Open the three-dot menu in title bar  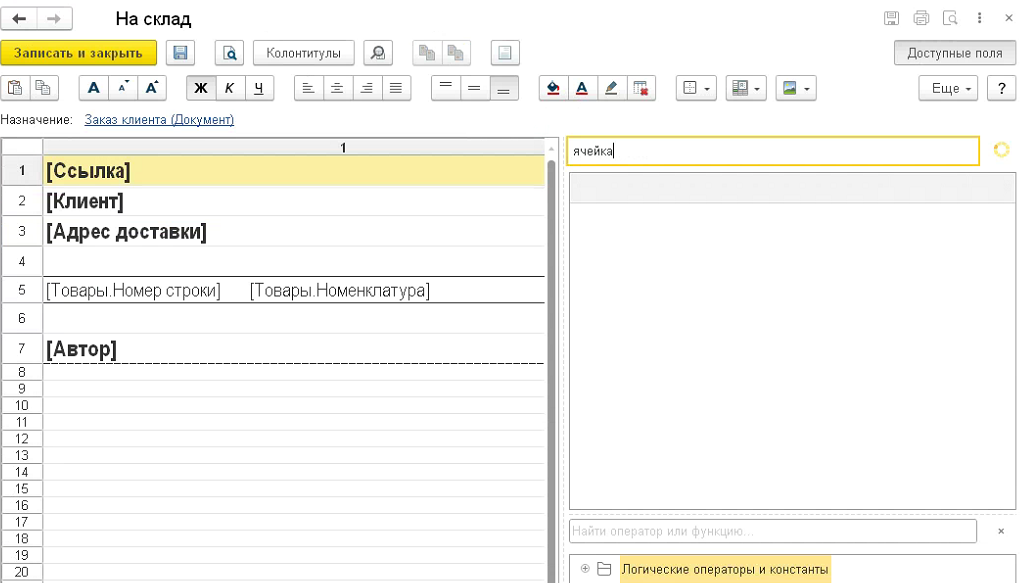tap(980, 19)
